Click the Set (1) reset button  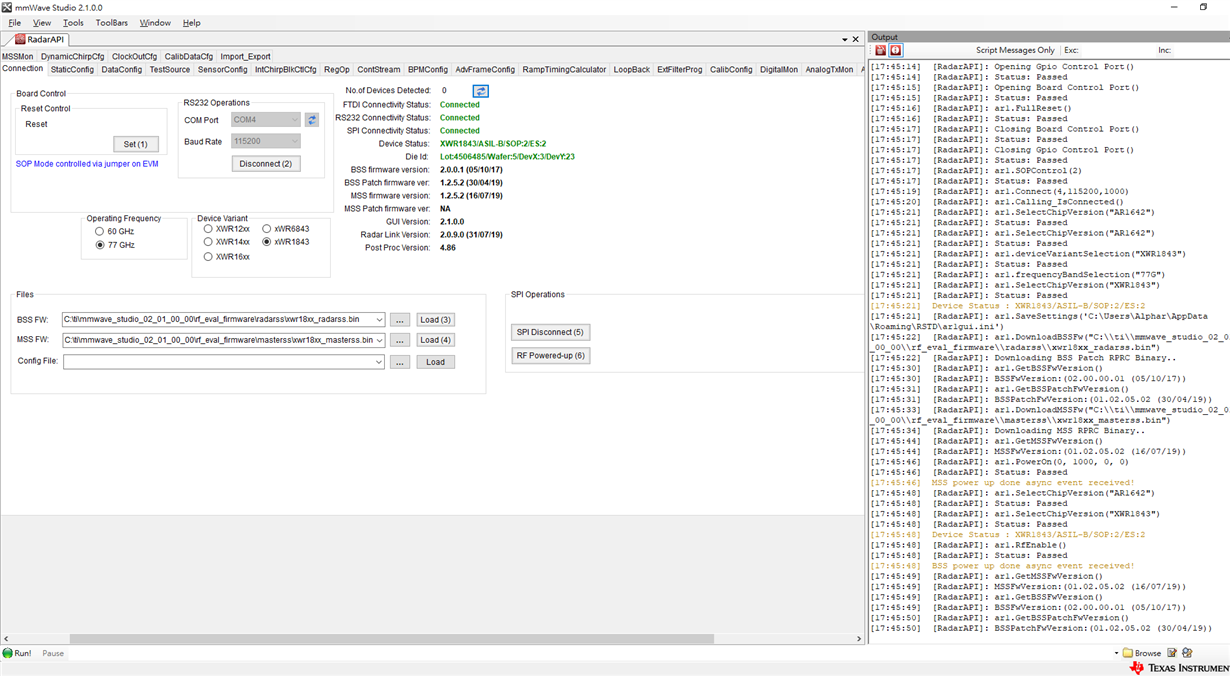click(136, 144)
